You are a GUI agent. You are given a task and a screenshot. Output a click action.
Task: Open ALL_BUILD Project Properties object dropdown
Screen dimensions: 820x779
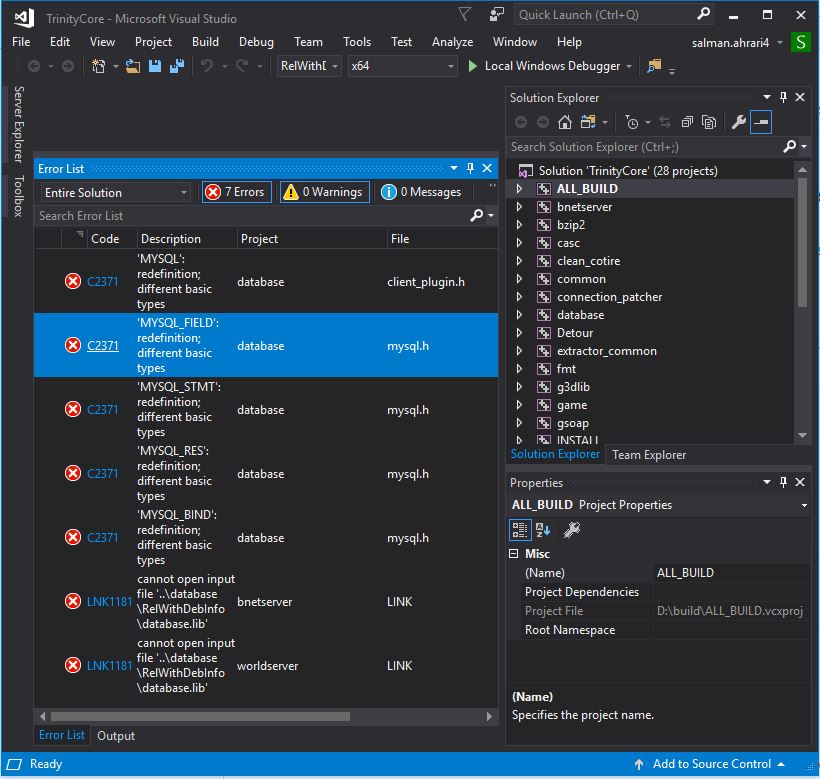click(x=804, y=505)
